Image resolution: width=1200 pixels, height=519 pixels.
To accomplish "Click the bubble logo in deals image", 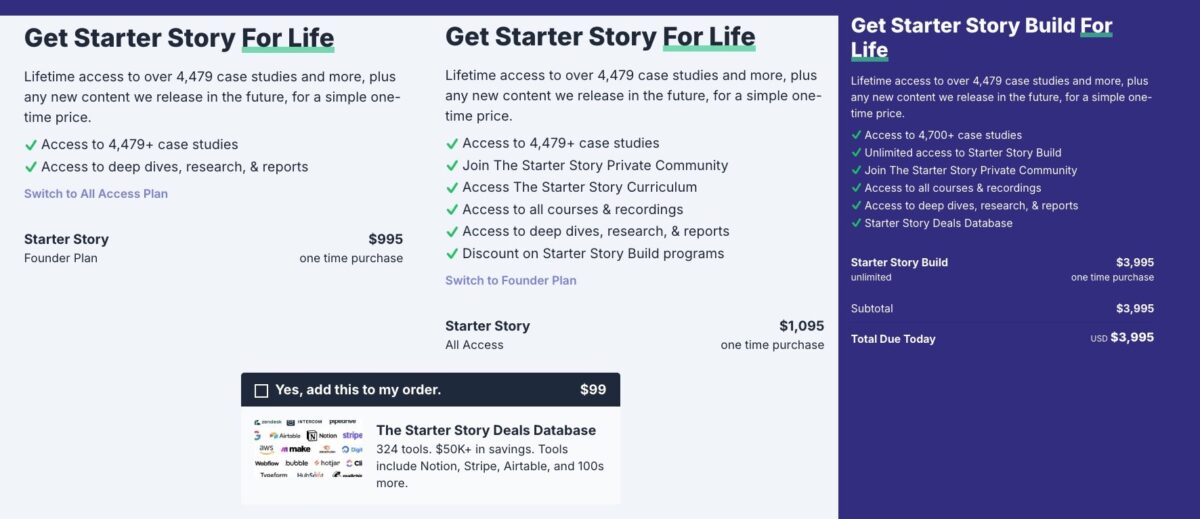I will [297, 463].
